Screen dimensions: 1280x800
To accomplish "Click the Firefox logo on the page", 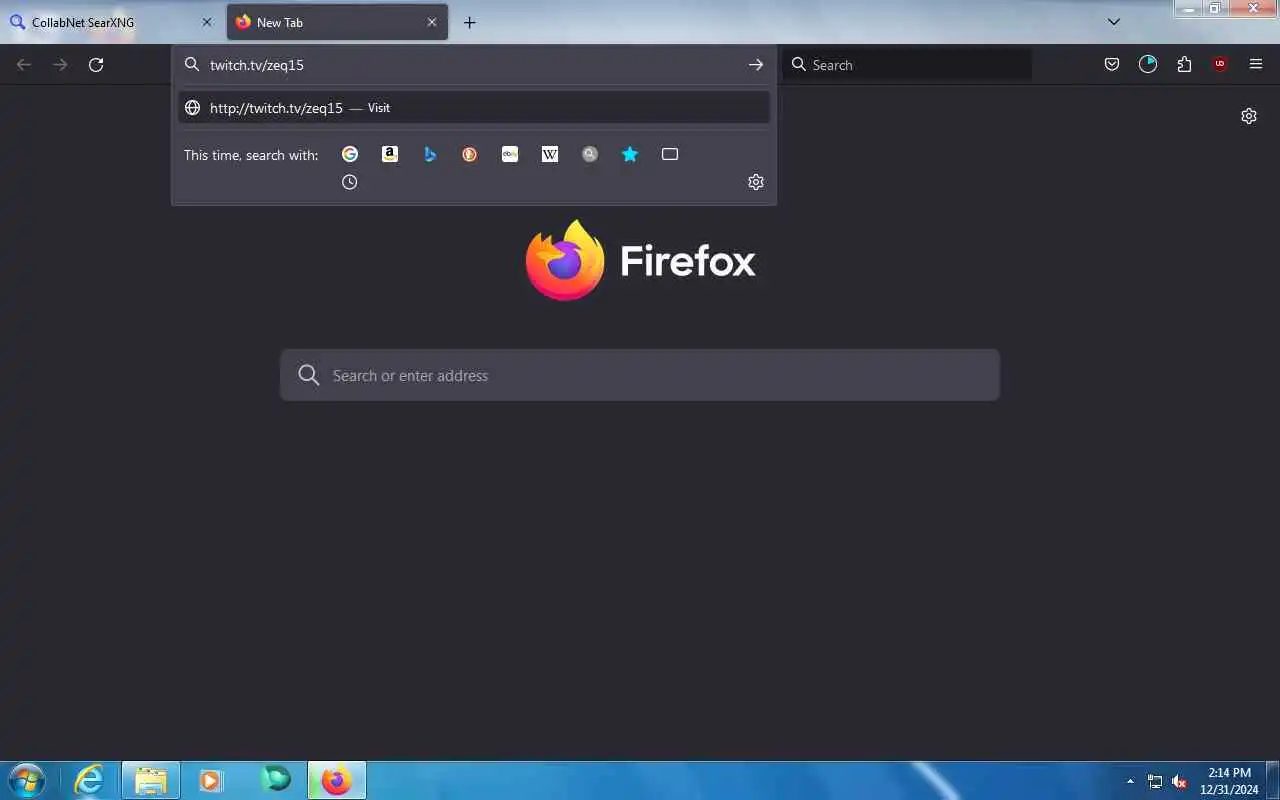I will [x=640, y=260].
